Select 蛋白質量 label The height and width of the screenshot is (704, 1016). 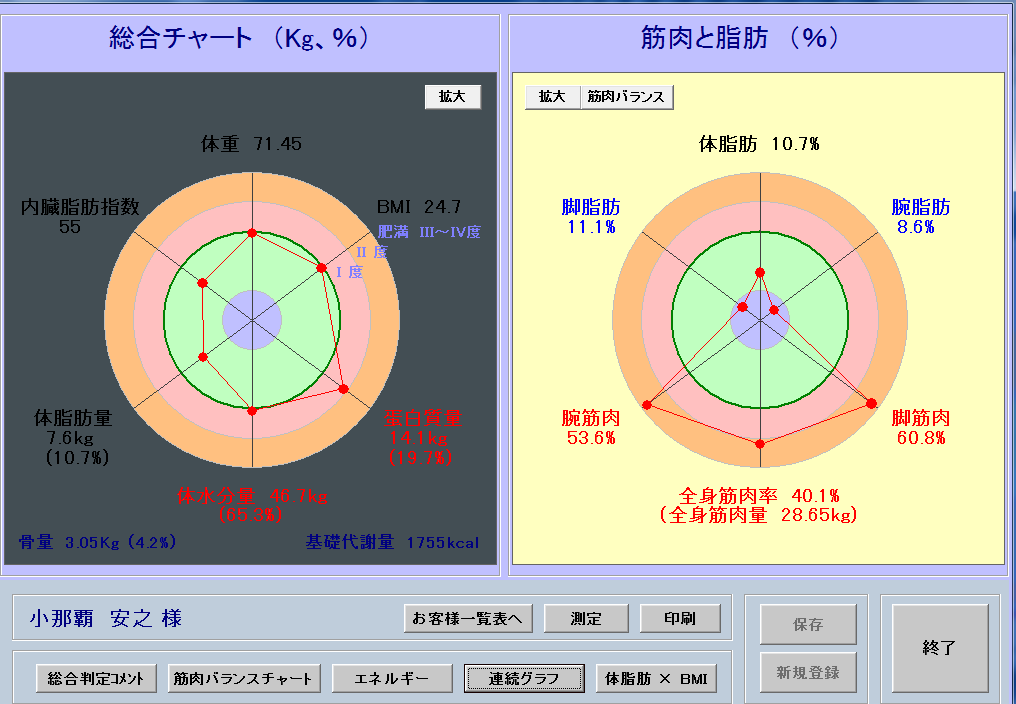pos(422,418)
